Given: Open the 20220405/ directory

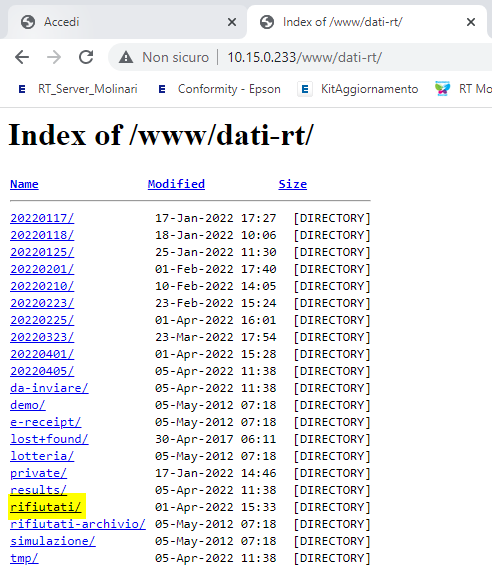Looking at the screenshot, I should point(42,371).
